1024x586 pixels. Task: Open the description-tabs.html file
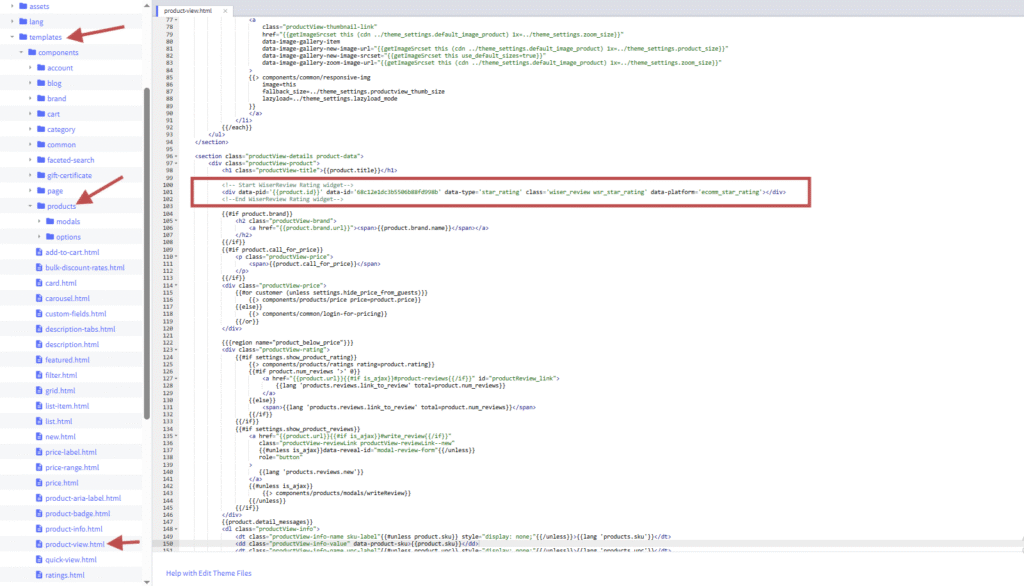point(80,329)
